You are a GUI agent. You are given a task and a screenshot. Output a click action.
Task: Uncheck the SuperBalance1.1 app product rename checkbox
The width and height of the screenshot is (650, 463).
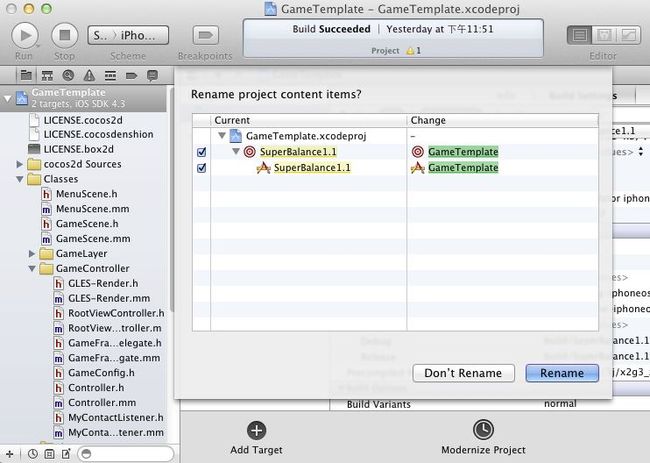click(x=202, y=168)
